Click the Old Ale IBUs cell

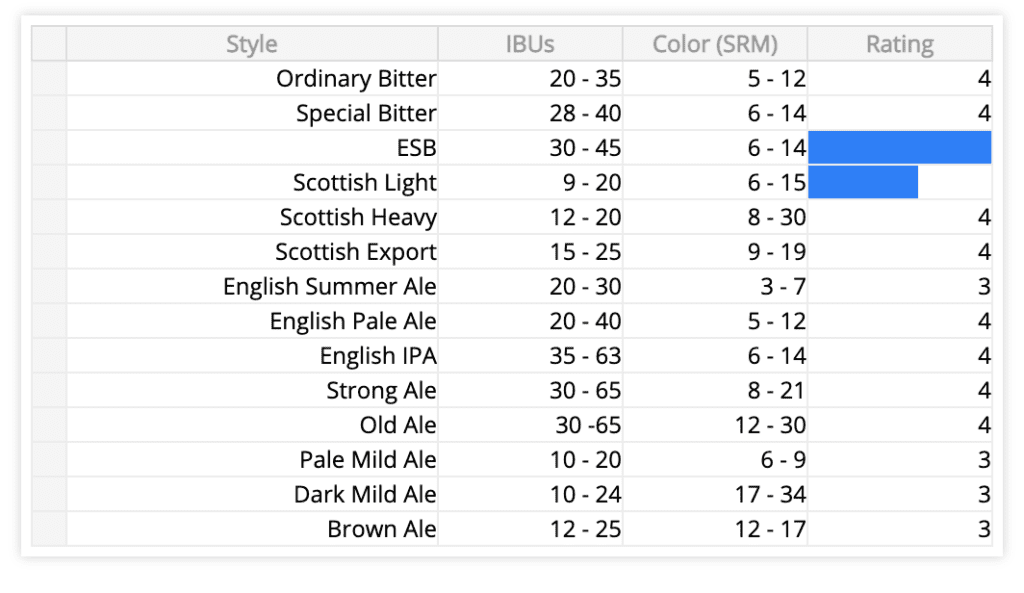pos(530,425)
